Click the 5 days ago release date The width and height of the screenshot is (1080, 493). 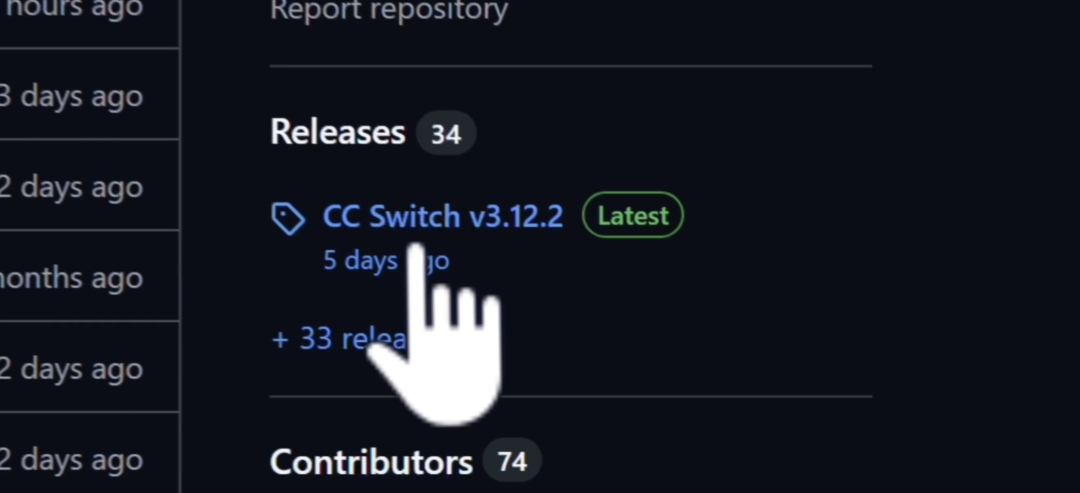(x=386, y=260)
